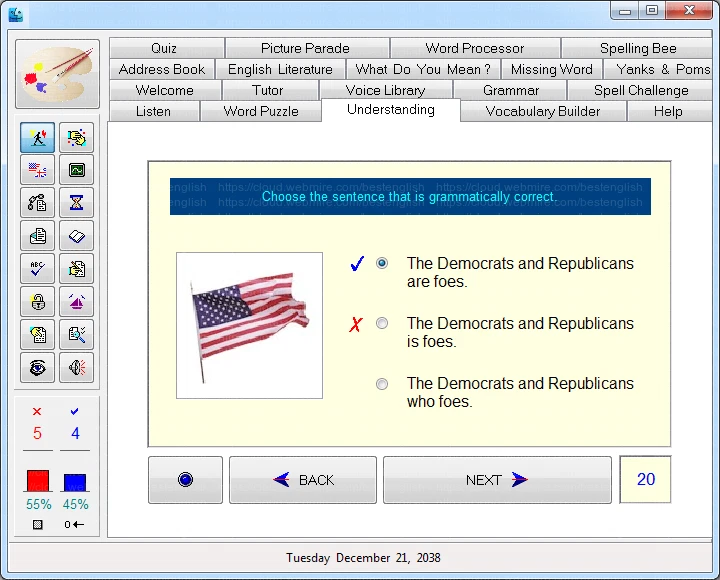
Task: Switch to the Listen tab
Action: coord(154,111)
